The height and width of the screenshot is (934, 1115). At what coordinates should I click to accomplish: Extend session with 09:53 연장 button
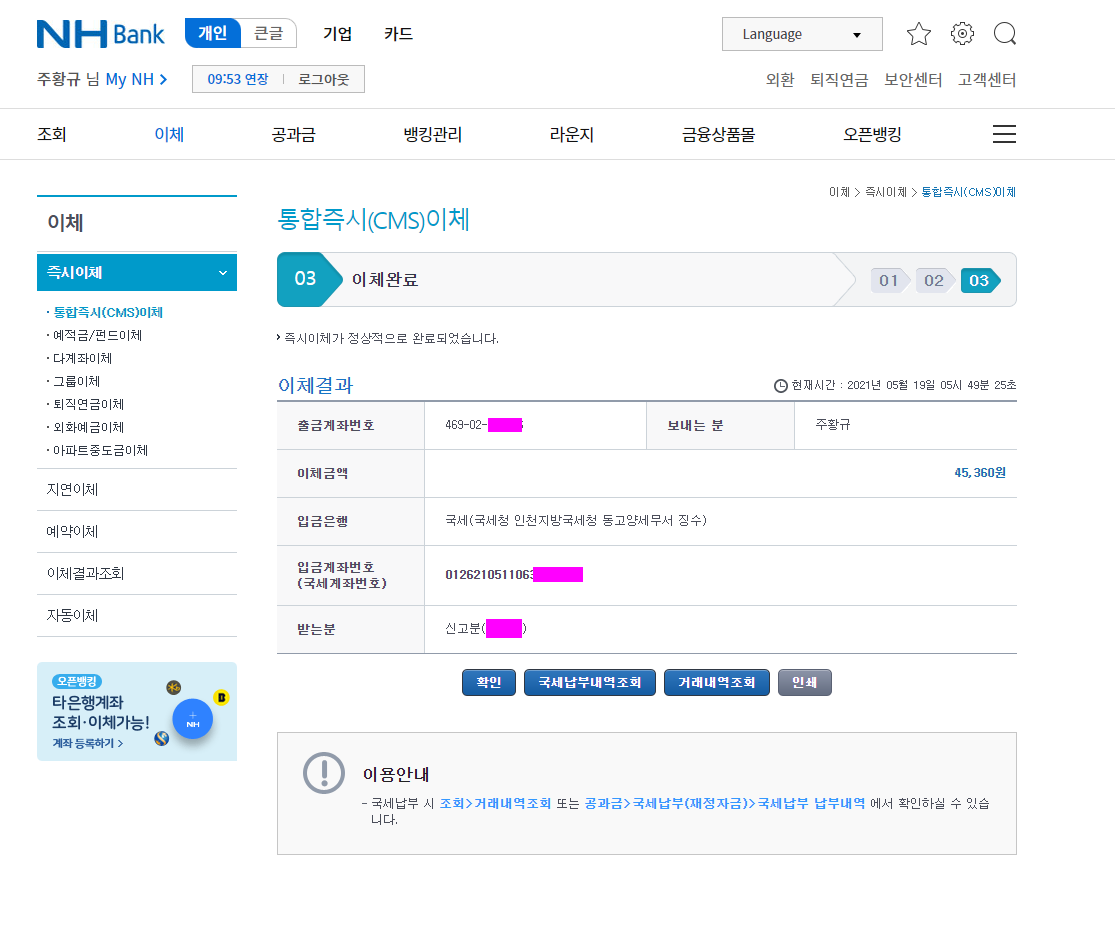238,79
